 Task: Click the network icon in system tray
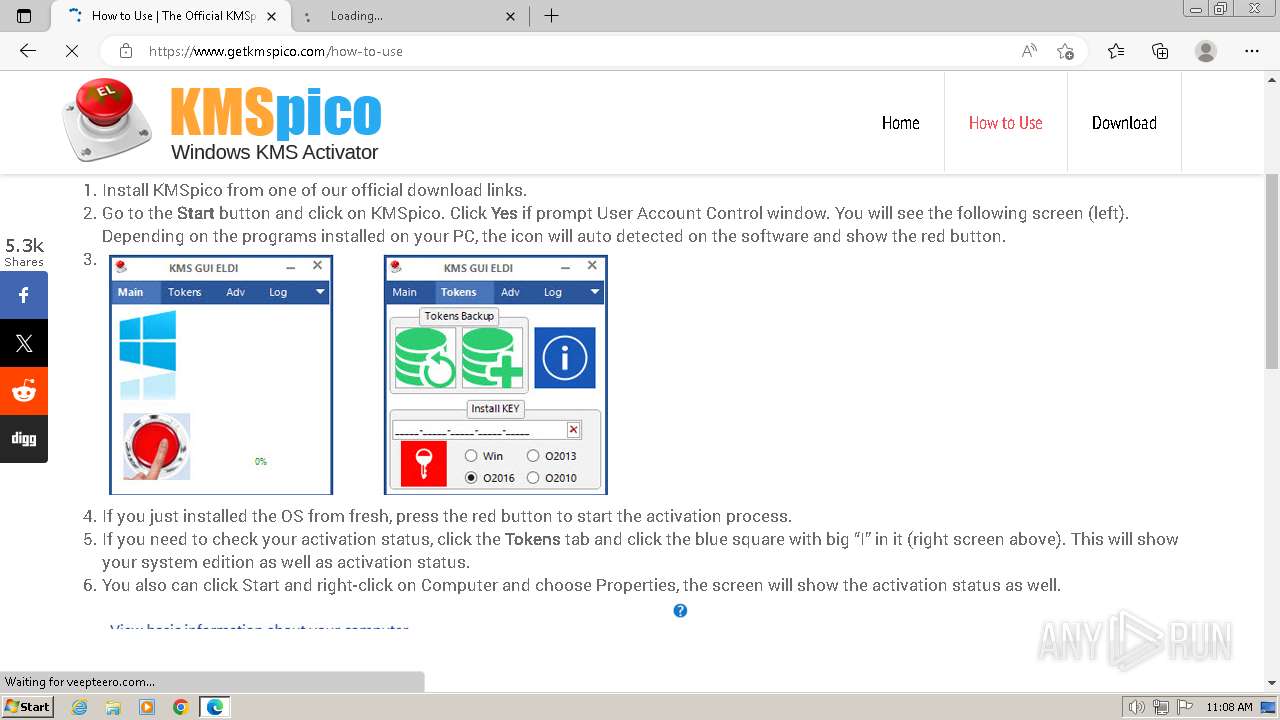1161,707
